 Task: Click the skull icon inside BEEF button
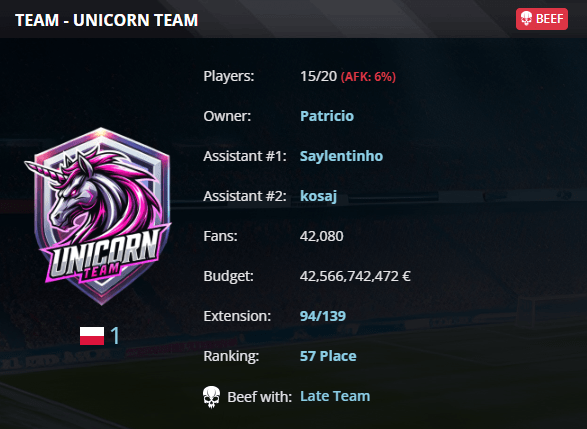pyautogui.click(x=526, y=19)
